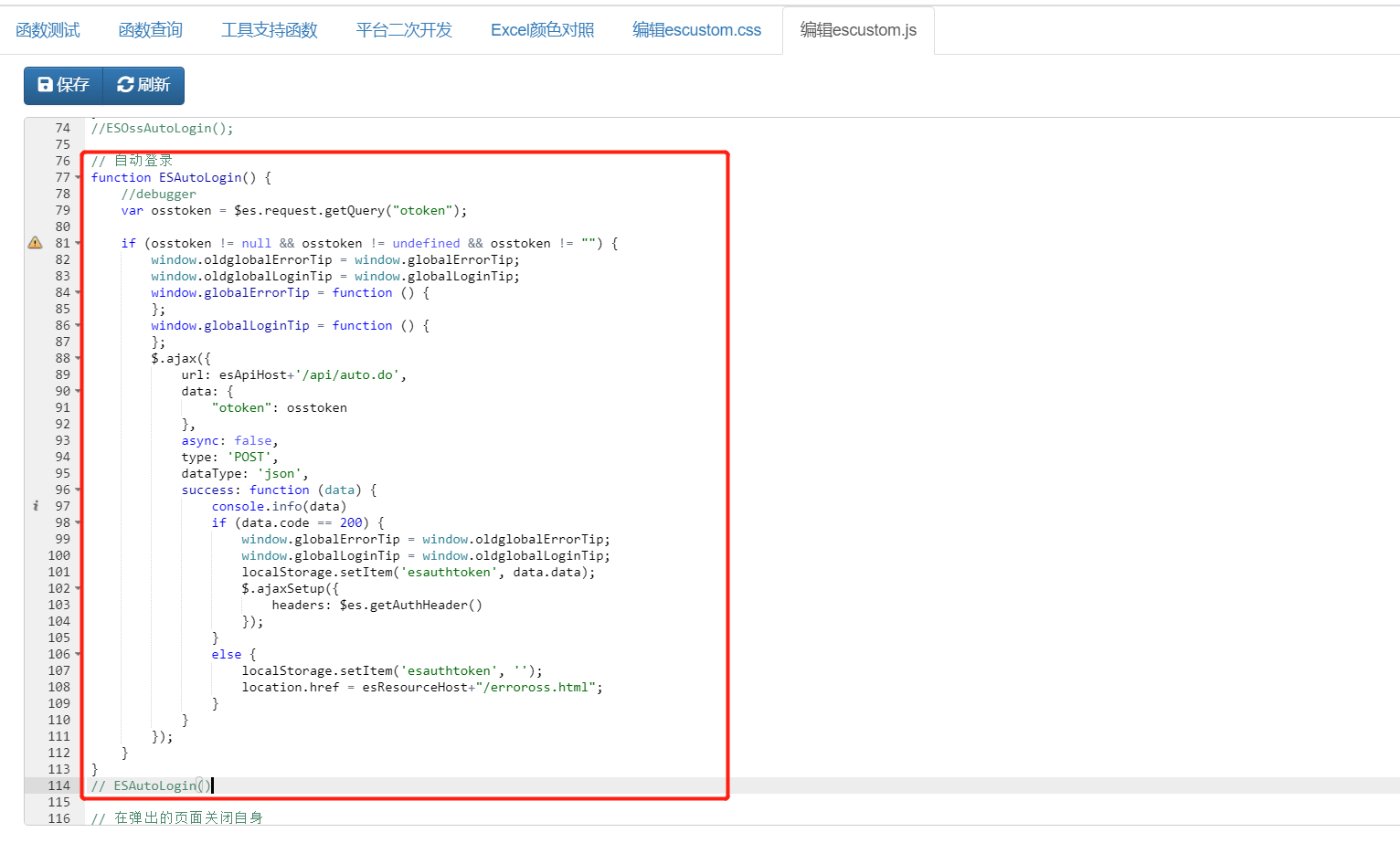The image size is (1400, 843).
Task: Switch to the 编辑escustom.css tab
Action: click(x=696, y=30)
